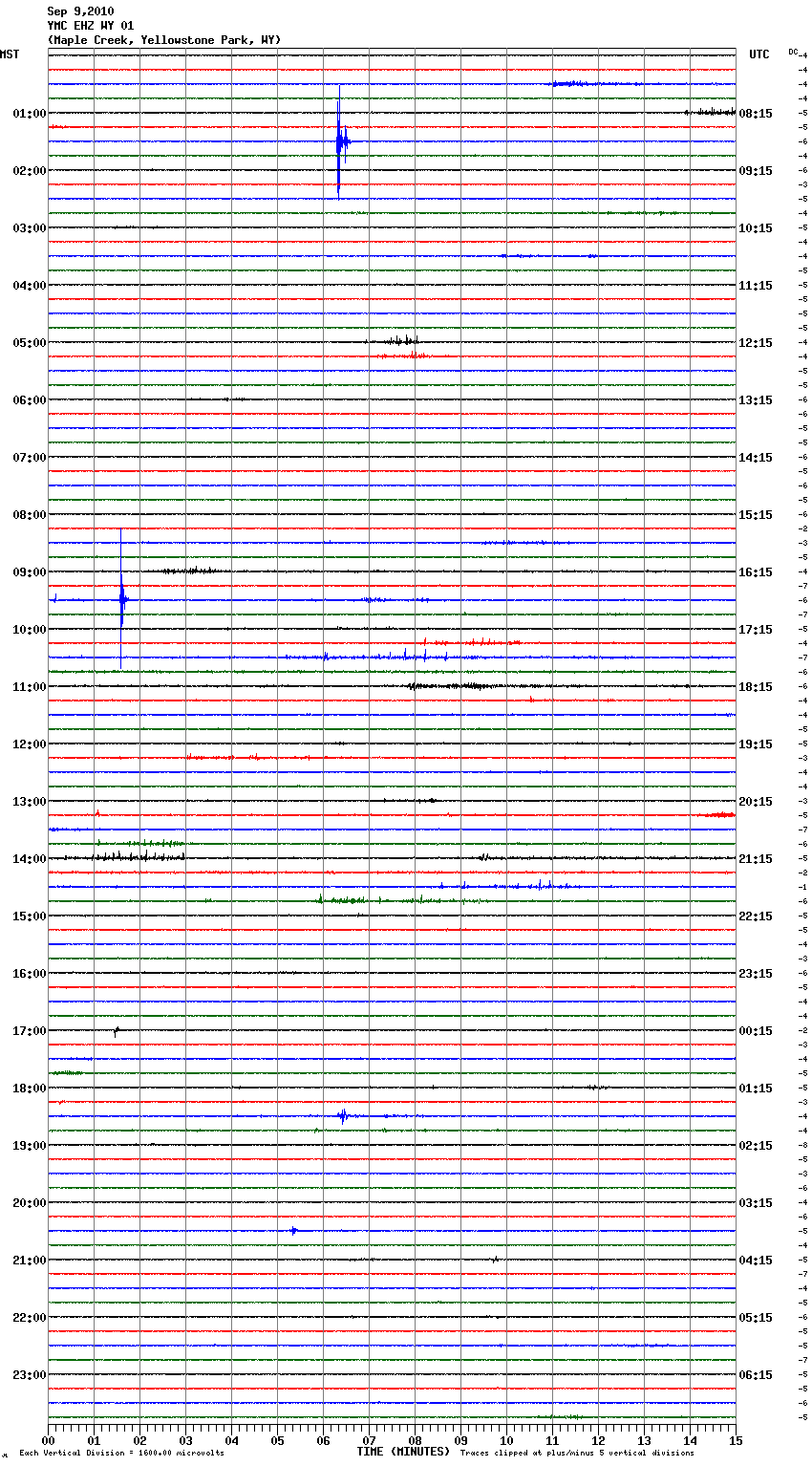The height and width of the screenshot is (1466, 812).
Task: Click the 12:15 UTC label
Action: pos(756,343)
